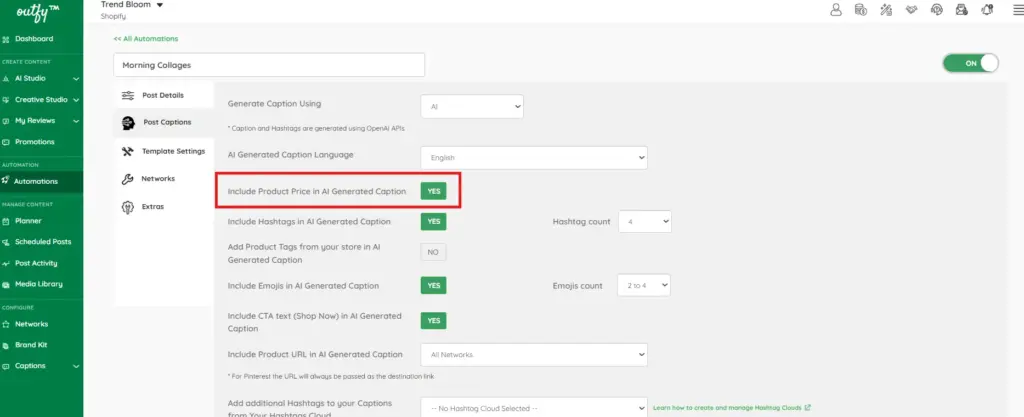The height and width of the screenshot is (417, 1024).
Task: Click the Automations rocket icon
Action: point(6,181)
